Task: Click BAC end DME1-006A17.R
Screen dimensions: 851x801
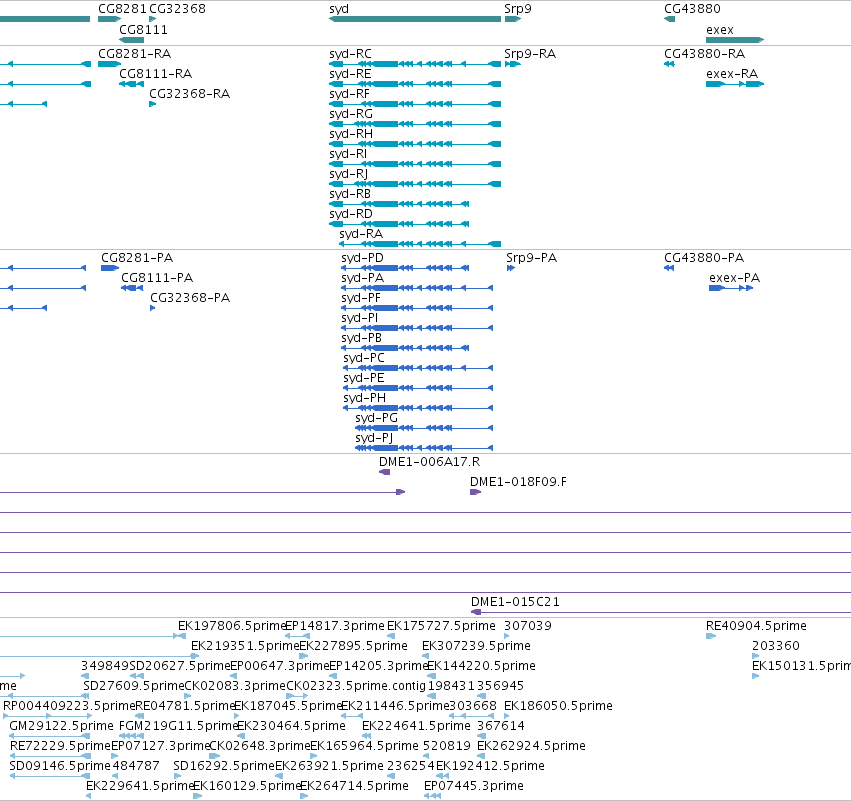Action: [x=429, y=462]
